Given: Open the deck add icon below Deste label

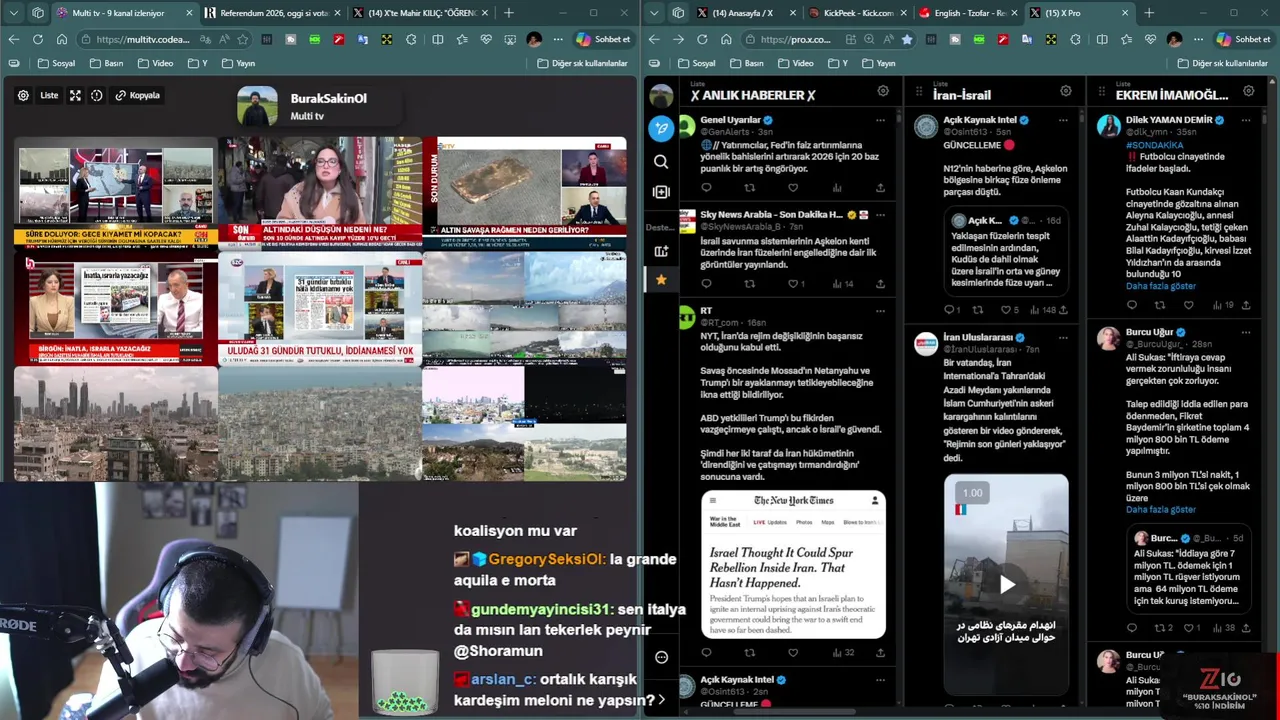Looking at the screenshot, I should pos(661,251).
